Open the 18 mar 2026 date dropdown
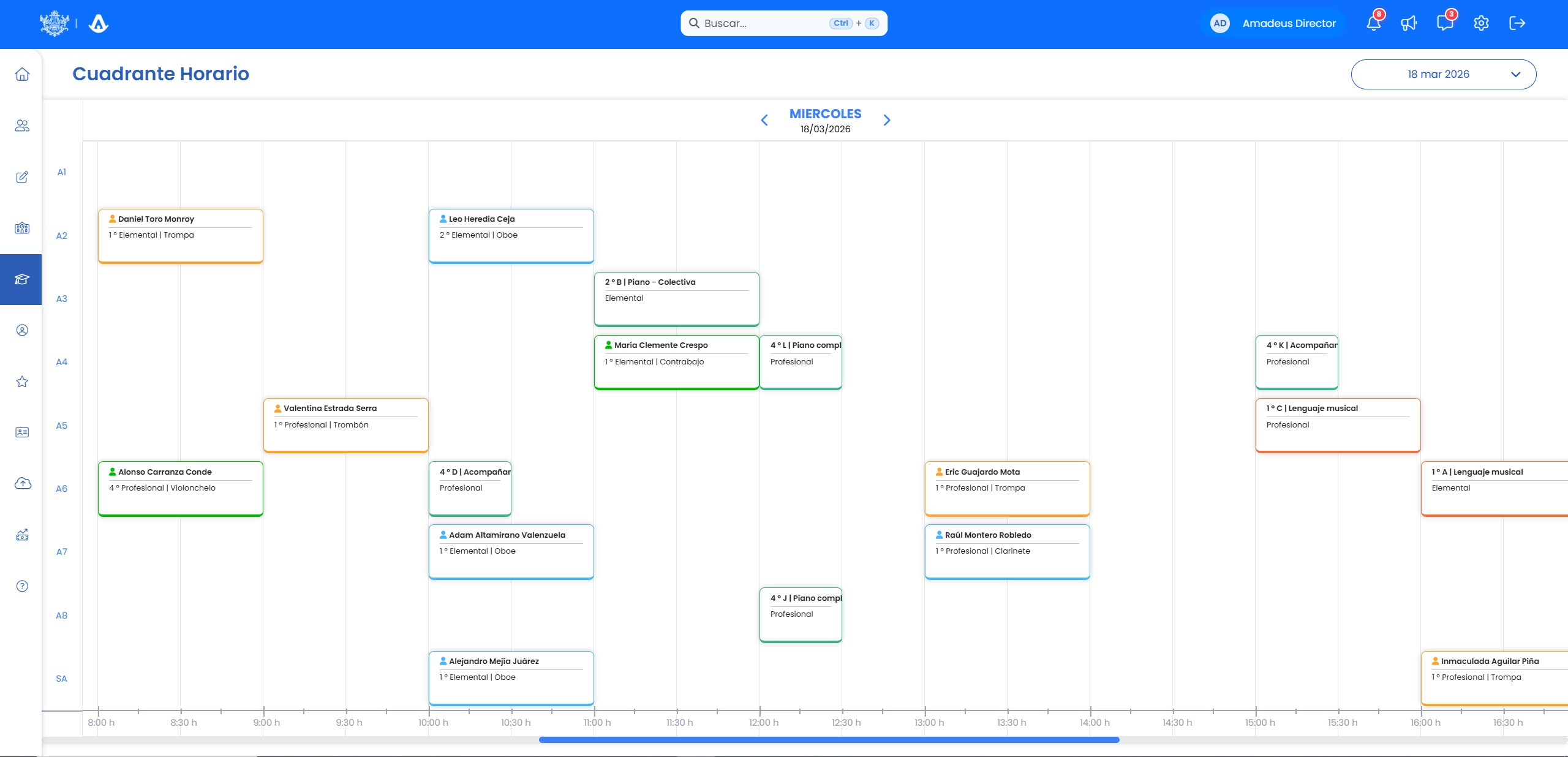 (1443, 74)
